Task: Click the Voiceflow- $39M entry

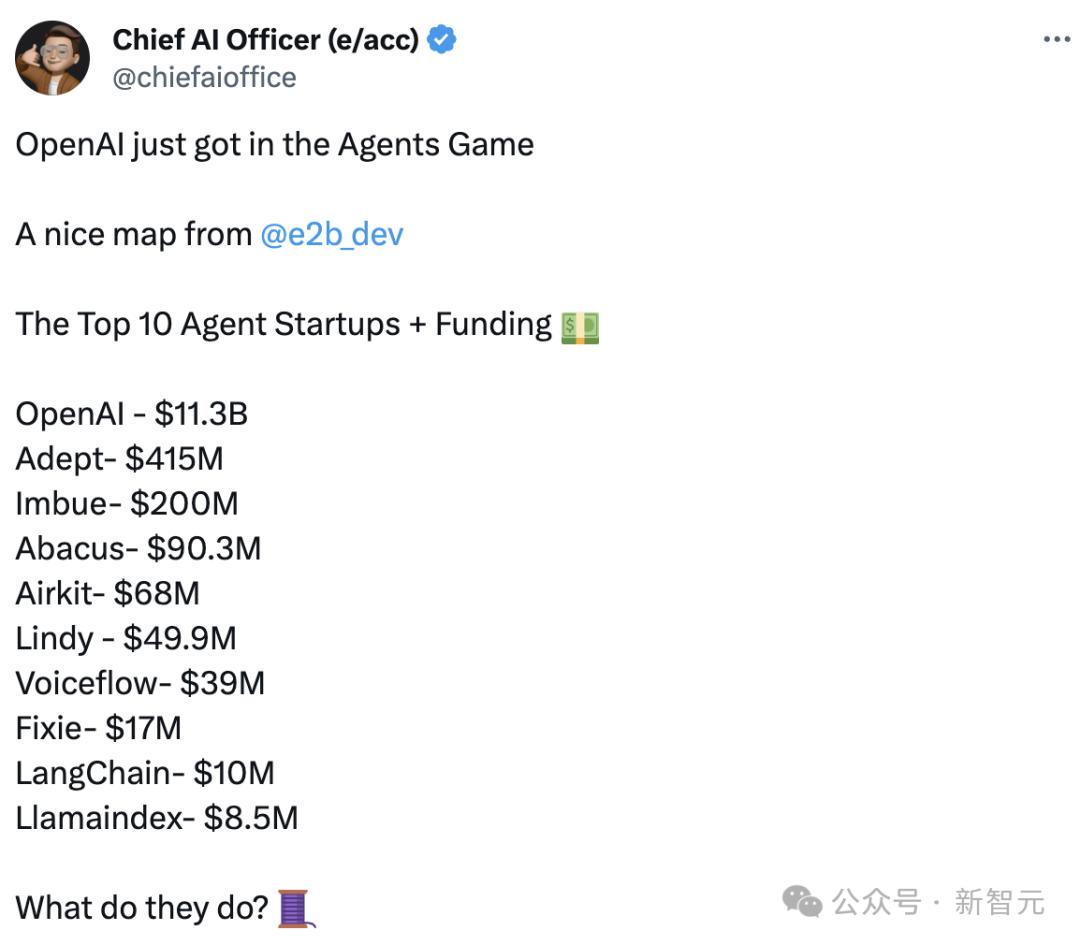Action: tap(140, 684)
